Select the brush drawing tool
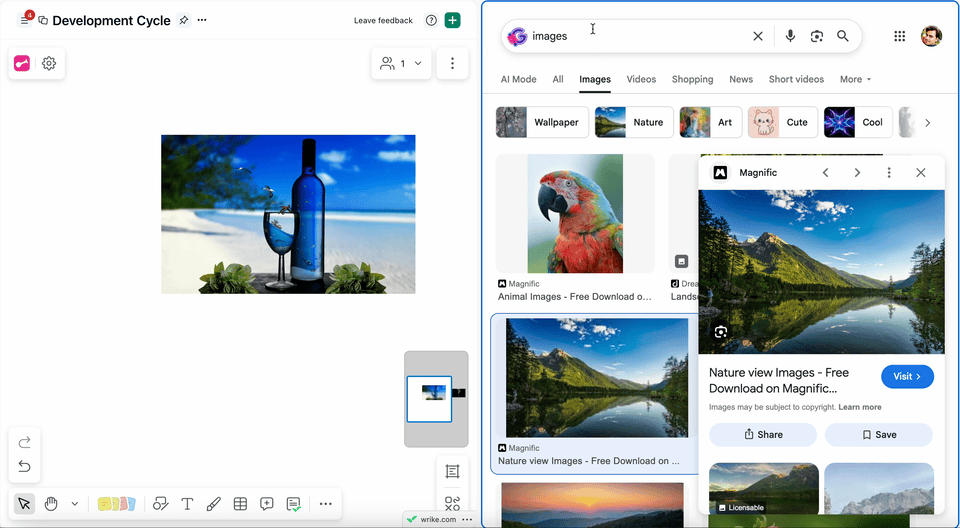Viewport: 960px width, 528px height. pyautogui.click(x=213, y=504)
